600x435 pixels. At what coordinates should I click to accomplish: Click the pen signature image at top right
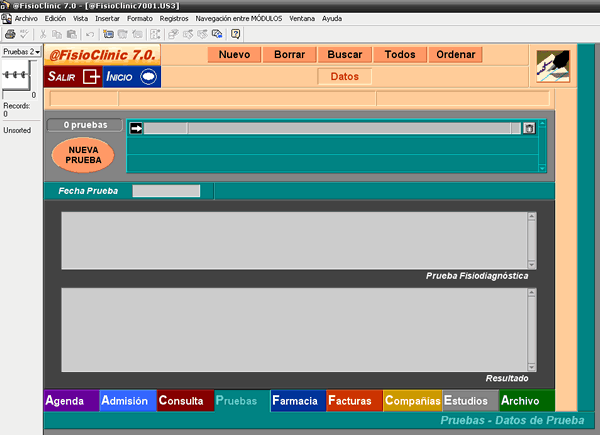(x=553, y=66)
